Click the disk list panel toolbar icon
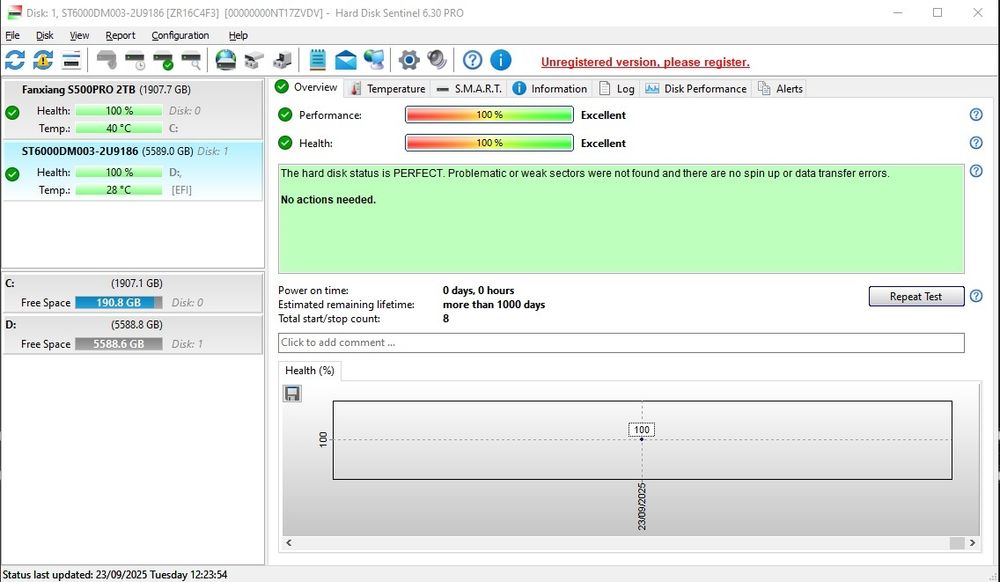 [x=71, y=61]
